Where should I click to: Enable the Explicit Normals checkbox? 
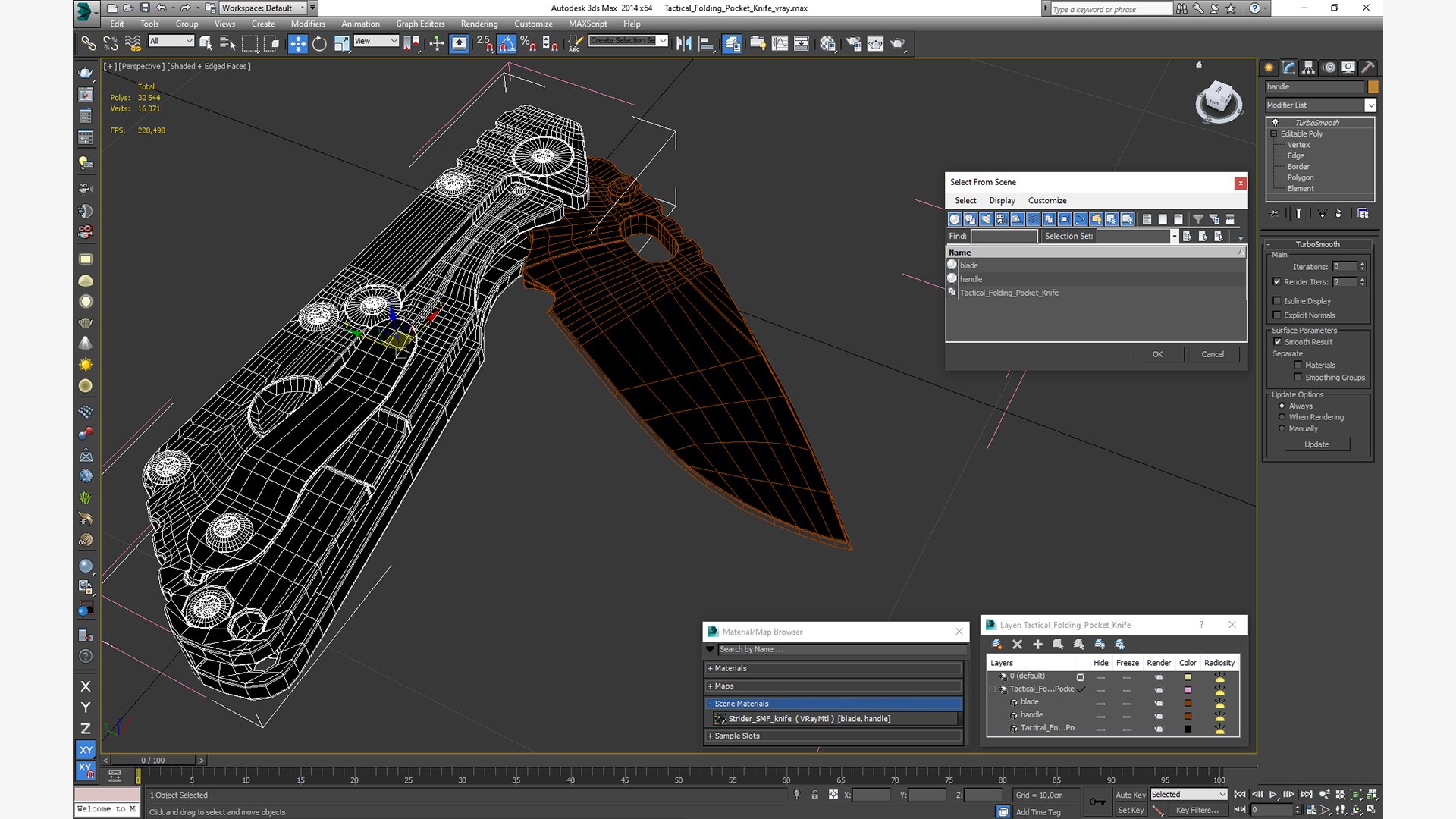[1277, 315]
